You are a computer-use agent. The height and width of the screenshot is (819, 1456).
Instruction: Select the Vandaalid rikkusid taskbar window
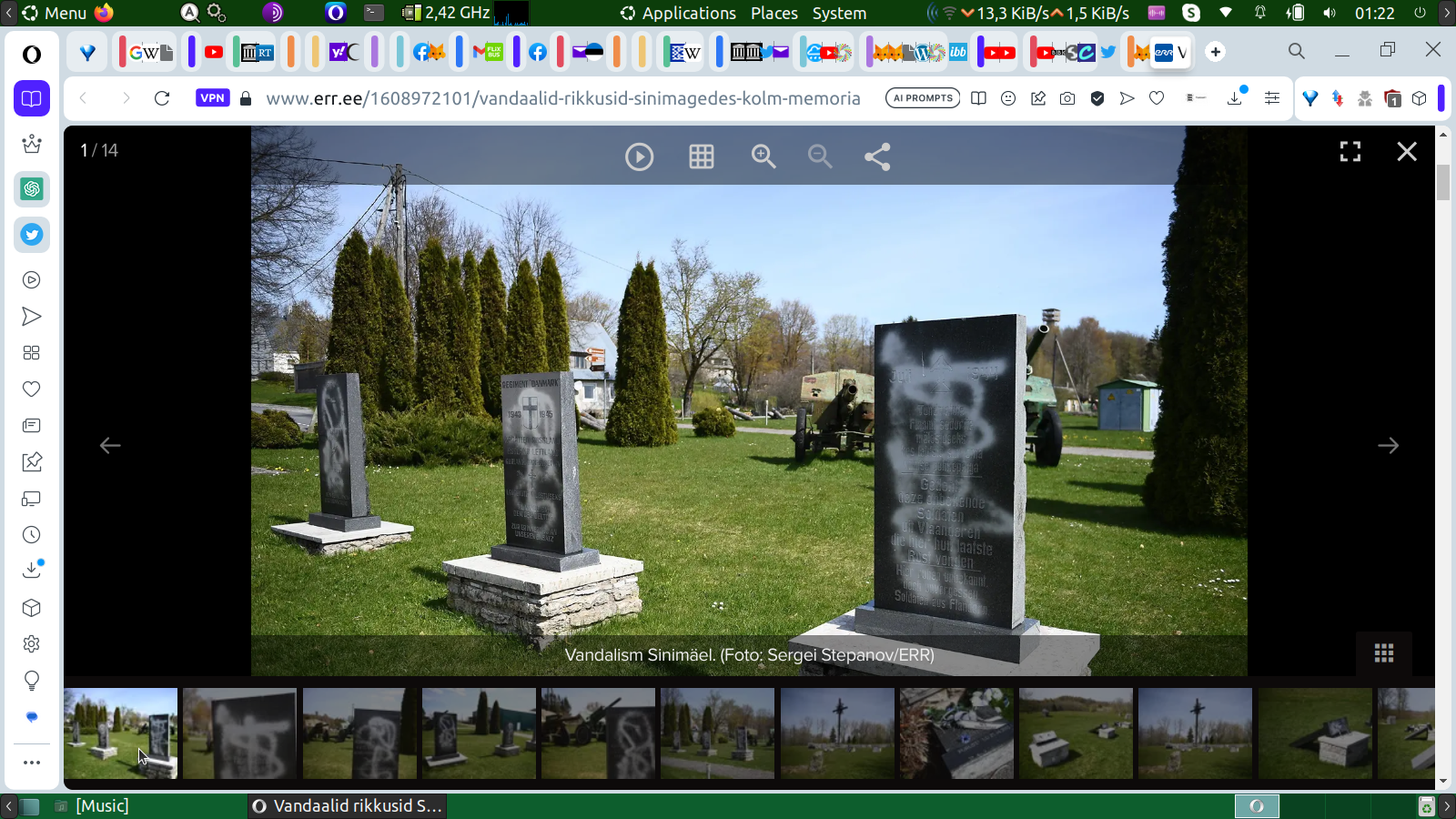click(x=347, y=805)
